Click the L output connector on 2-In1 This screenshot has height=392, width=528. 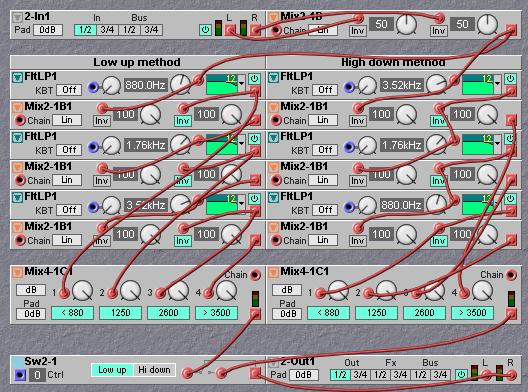click(x=230, y=30)
